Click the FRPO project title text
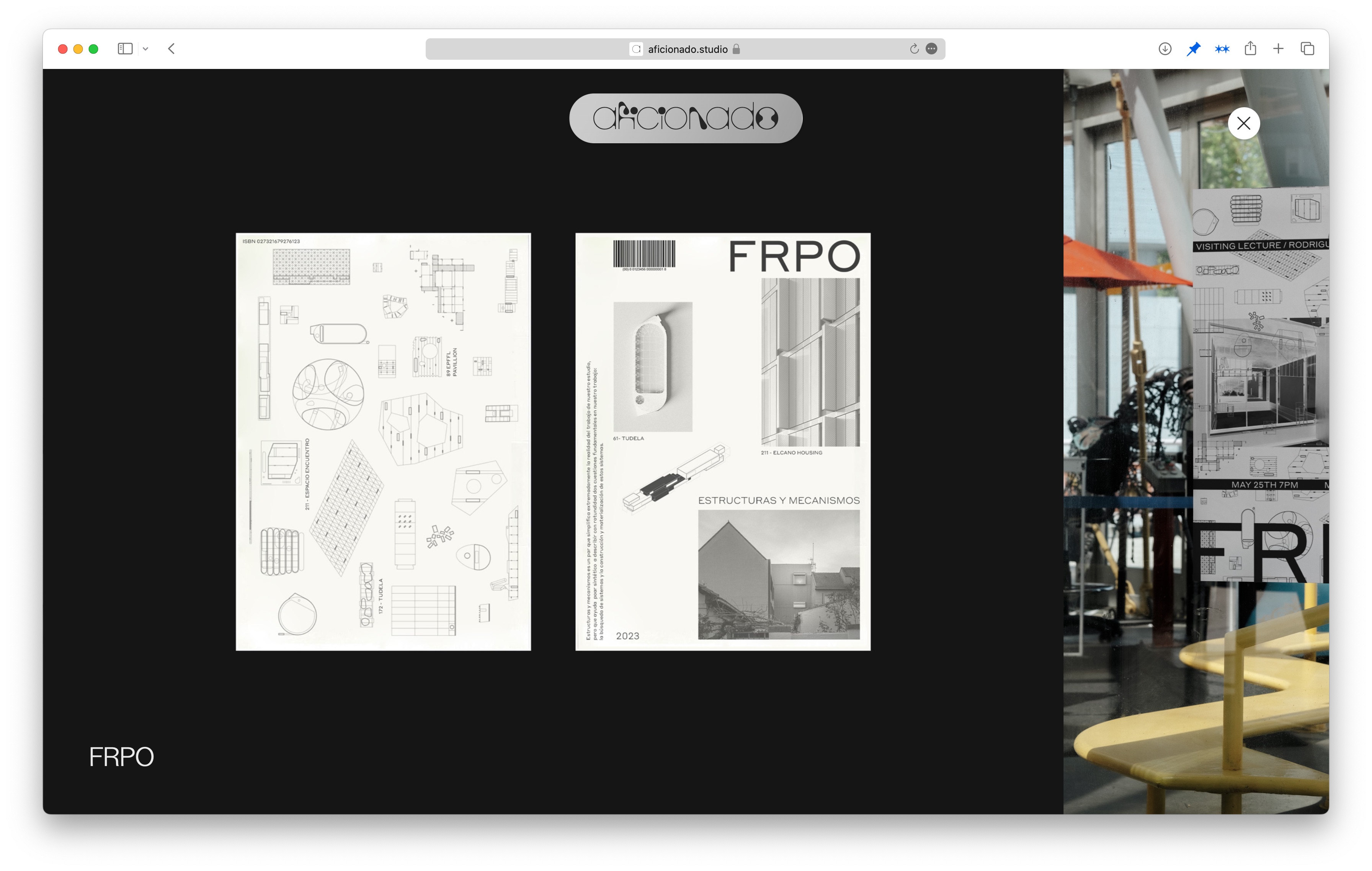 [x=121, y=756]
